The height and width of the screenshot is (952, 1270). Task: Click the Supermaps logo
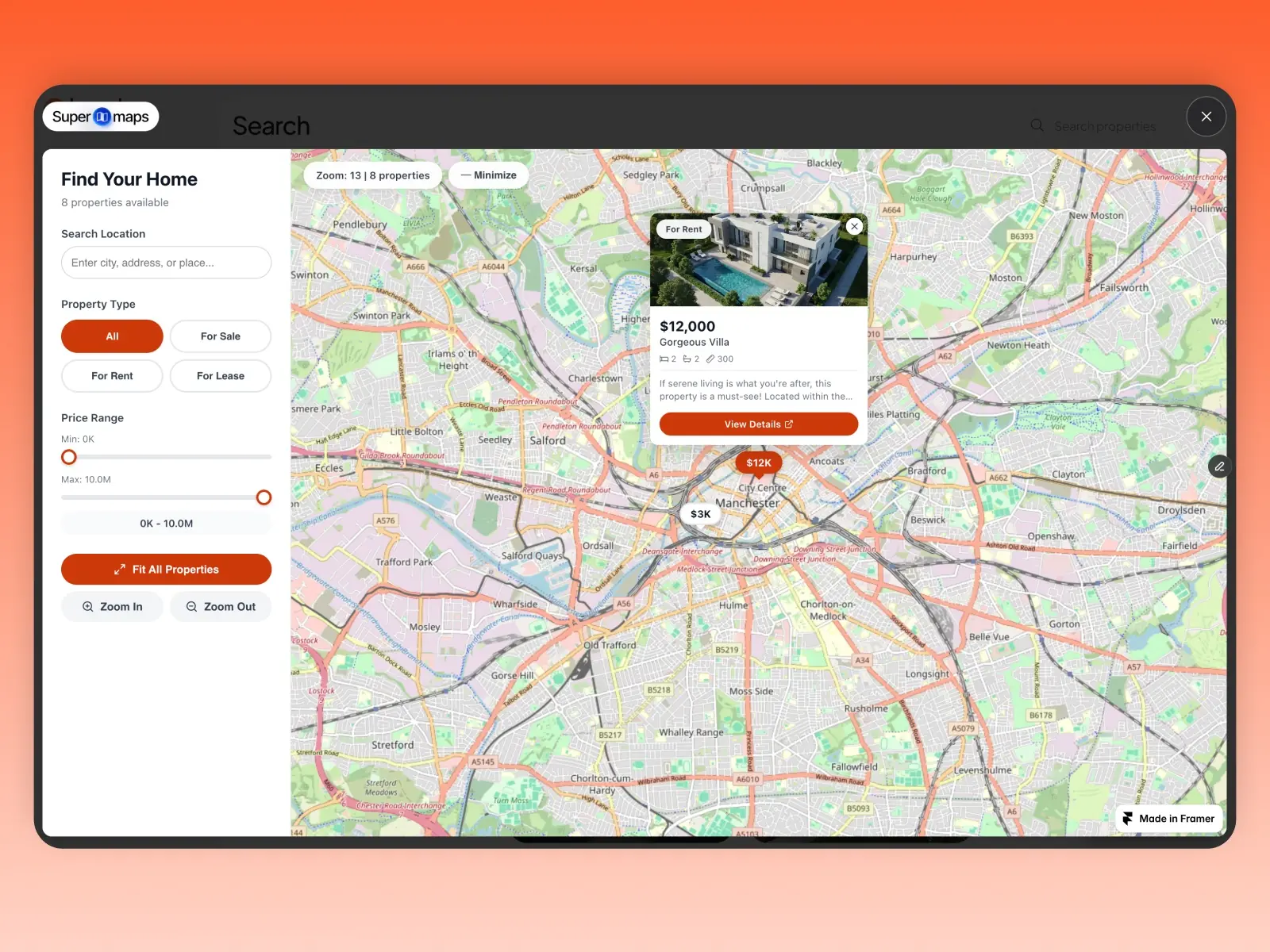click(101, 117)
